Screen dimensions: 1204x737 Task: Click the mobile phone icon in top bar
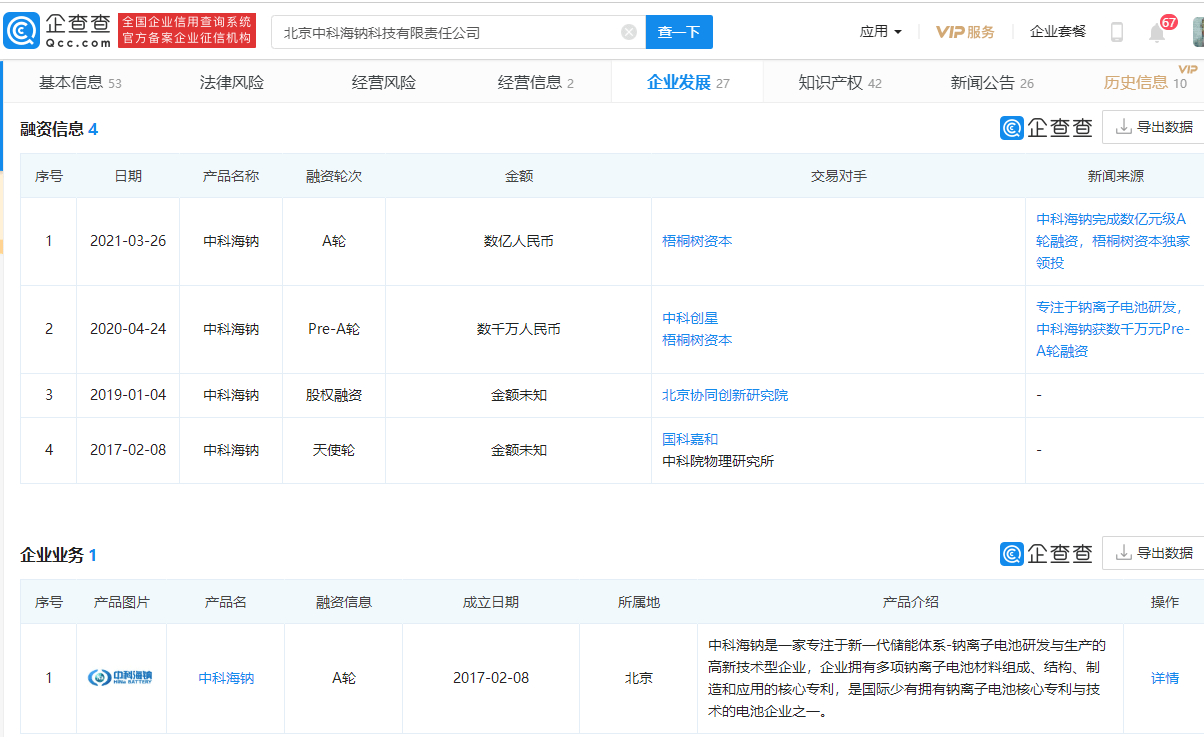coord(1117,31)
